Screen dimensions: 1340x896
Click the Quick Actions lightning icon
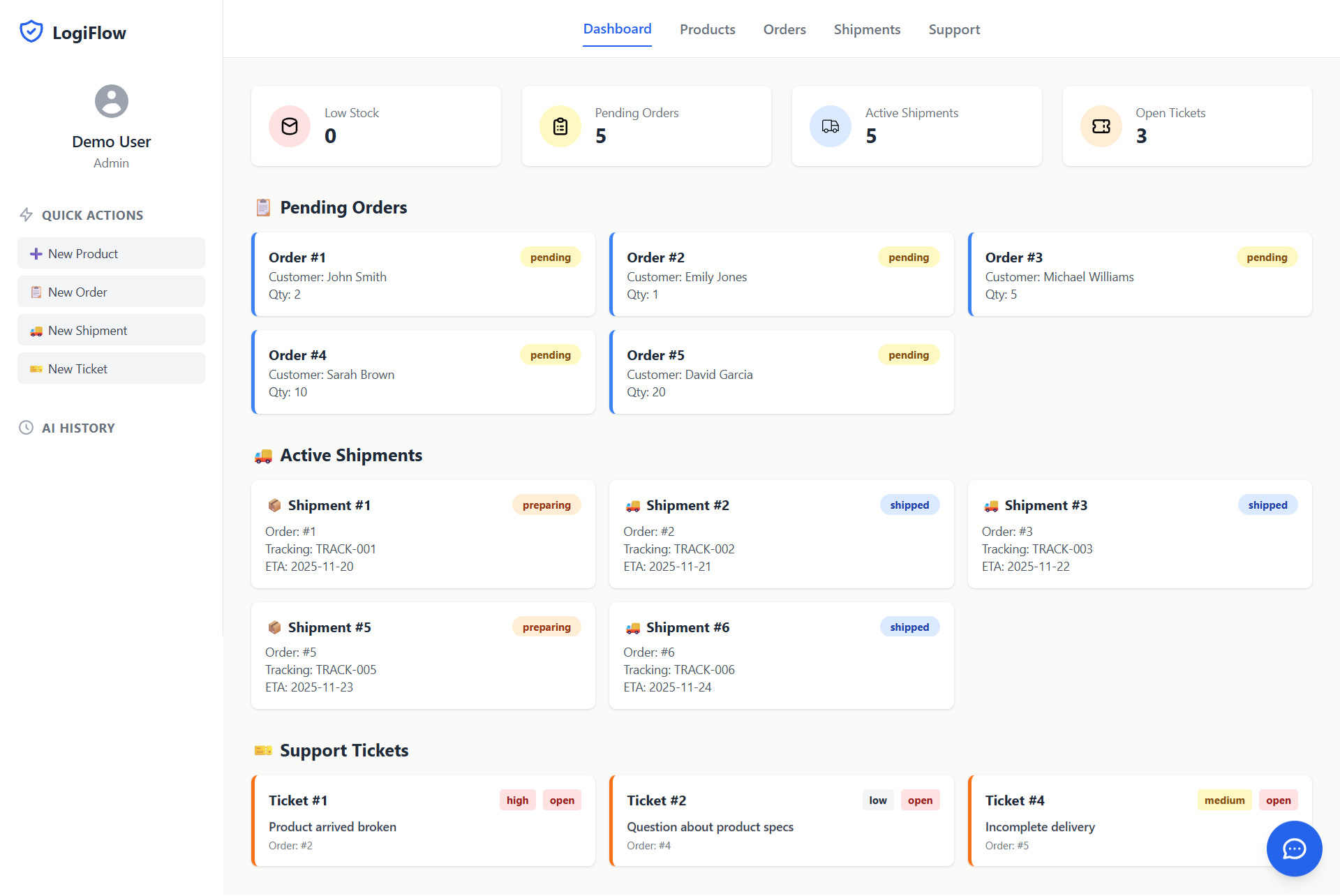coord(26,215)
